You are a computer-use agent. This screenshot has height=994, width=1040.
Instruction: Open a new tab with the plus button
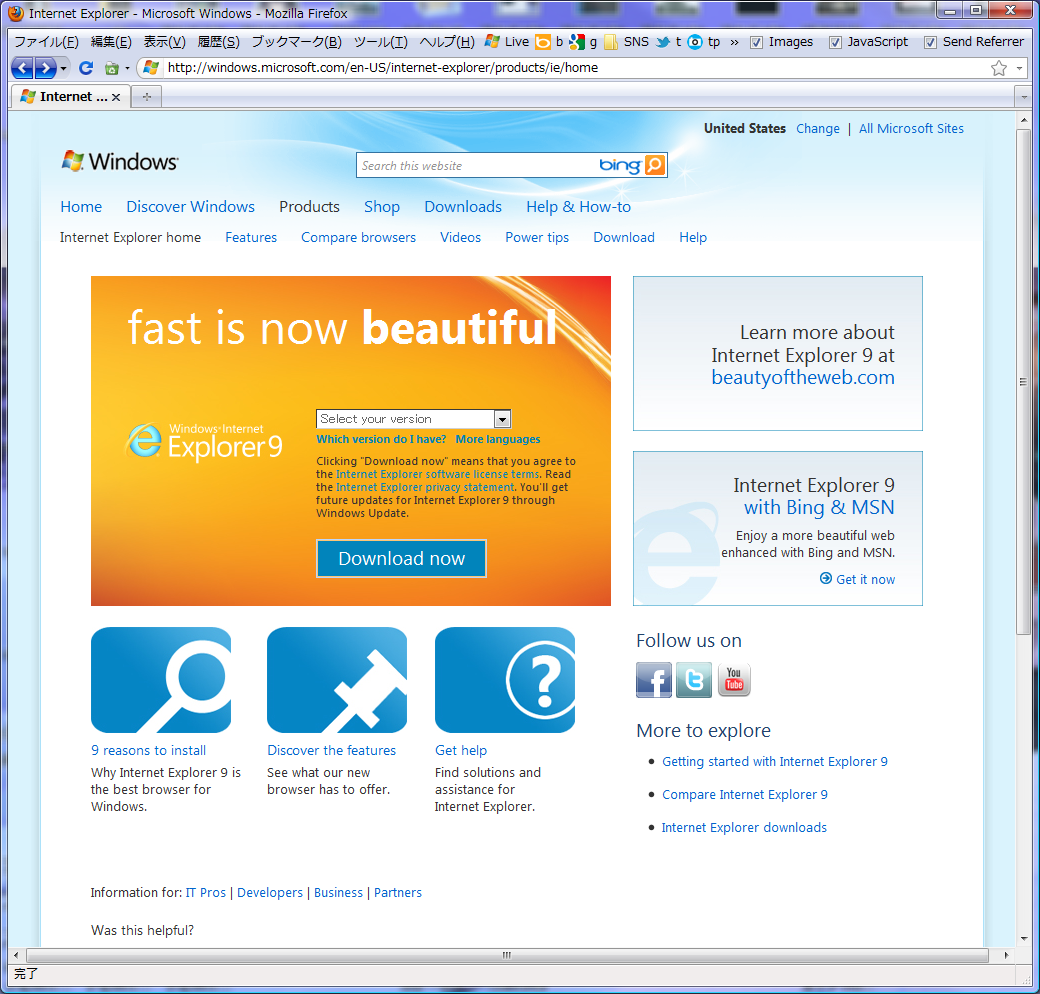147,97
